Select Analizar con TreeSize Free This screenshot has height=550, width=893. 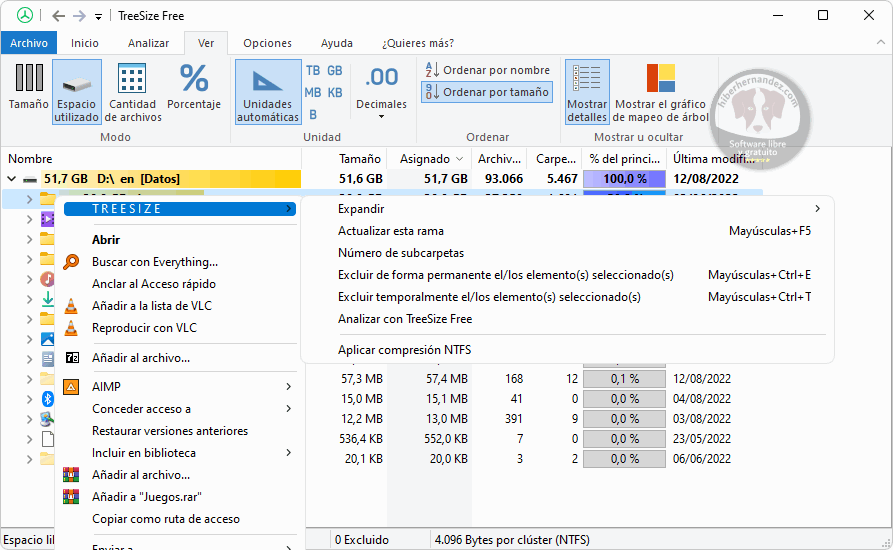click(405, 319)
